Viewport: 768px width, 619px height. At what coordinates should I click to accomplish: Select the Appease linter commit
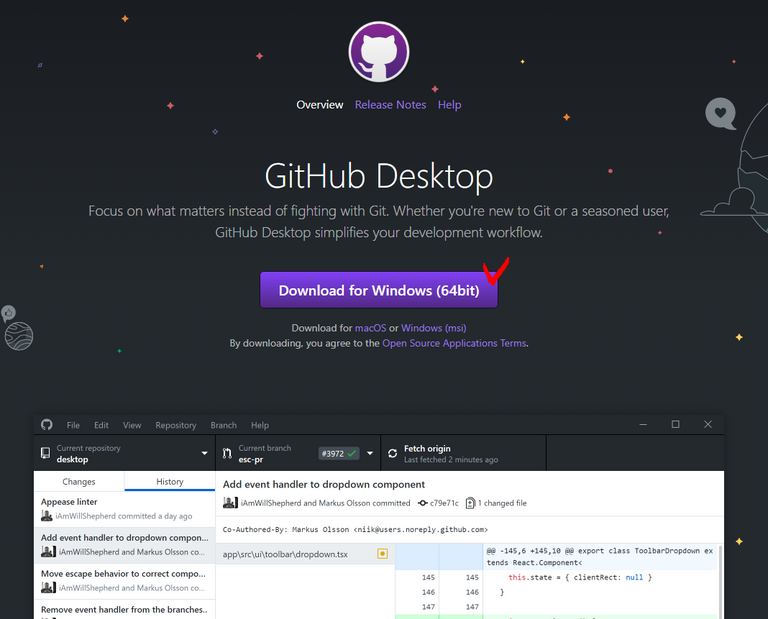pos(124,509)
